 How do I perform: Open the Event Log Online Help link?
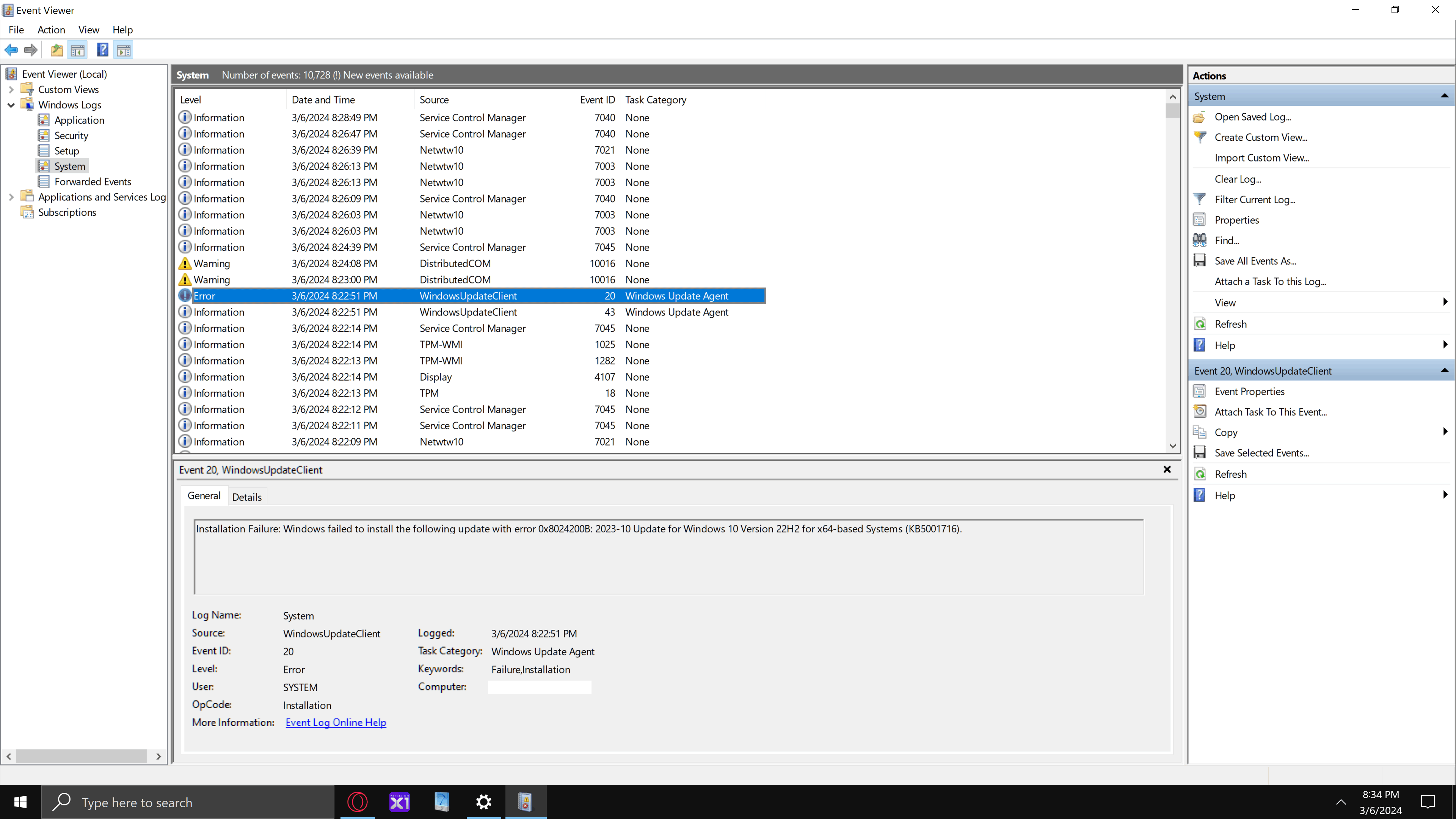[336, 722]
